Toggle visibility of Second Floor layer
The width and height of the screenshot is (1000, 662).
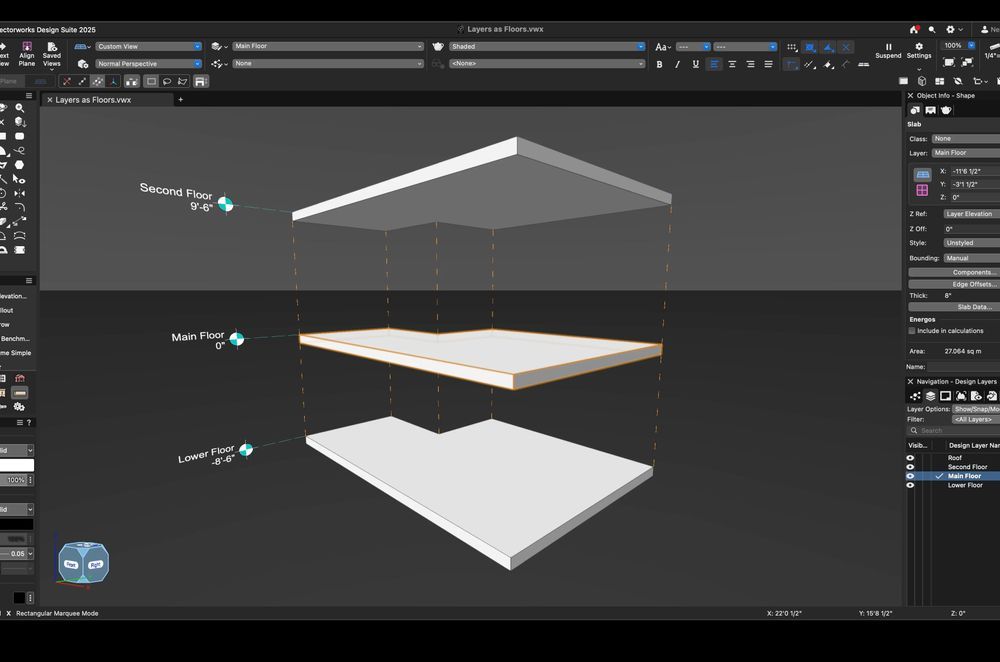click(x=910, y=467)
